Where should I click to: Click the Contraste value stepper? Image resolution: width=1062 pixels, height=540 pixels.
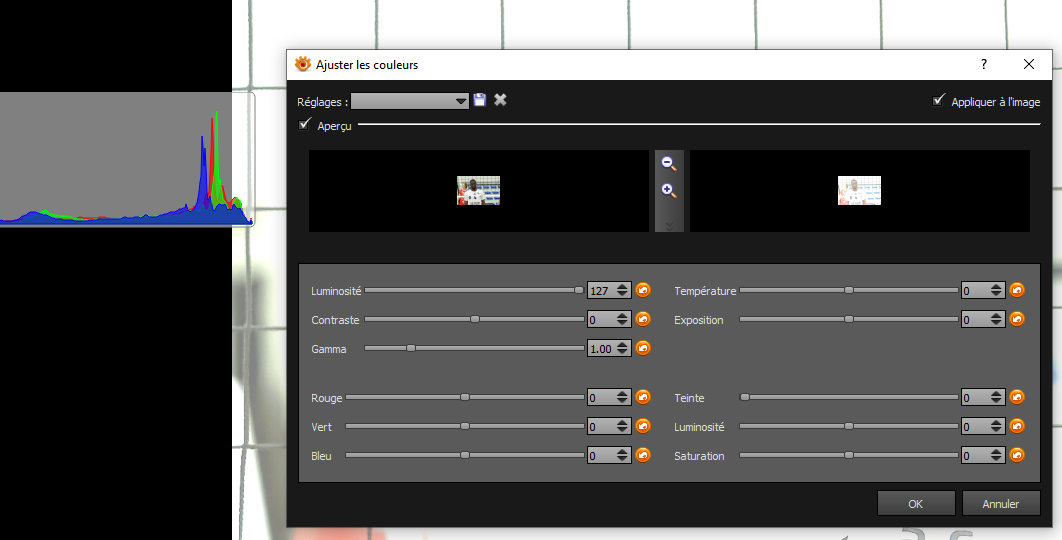(609, 320)
